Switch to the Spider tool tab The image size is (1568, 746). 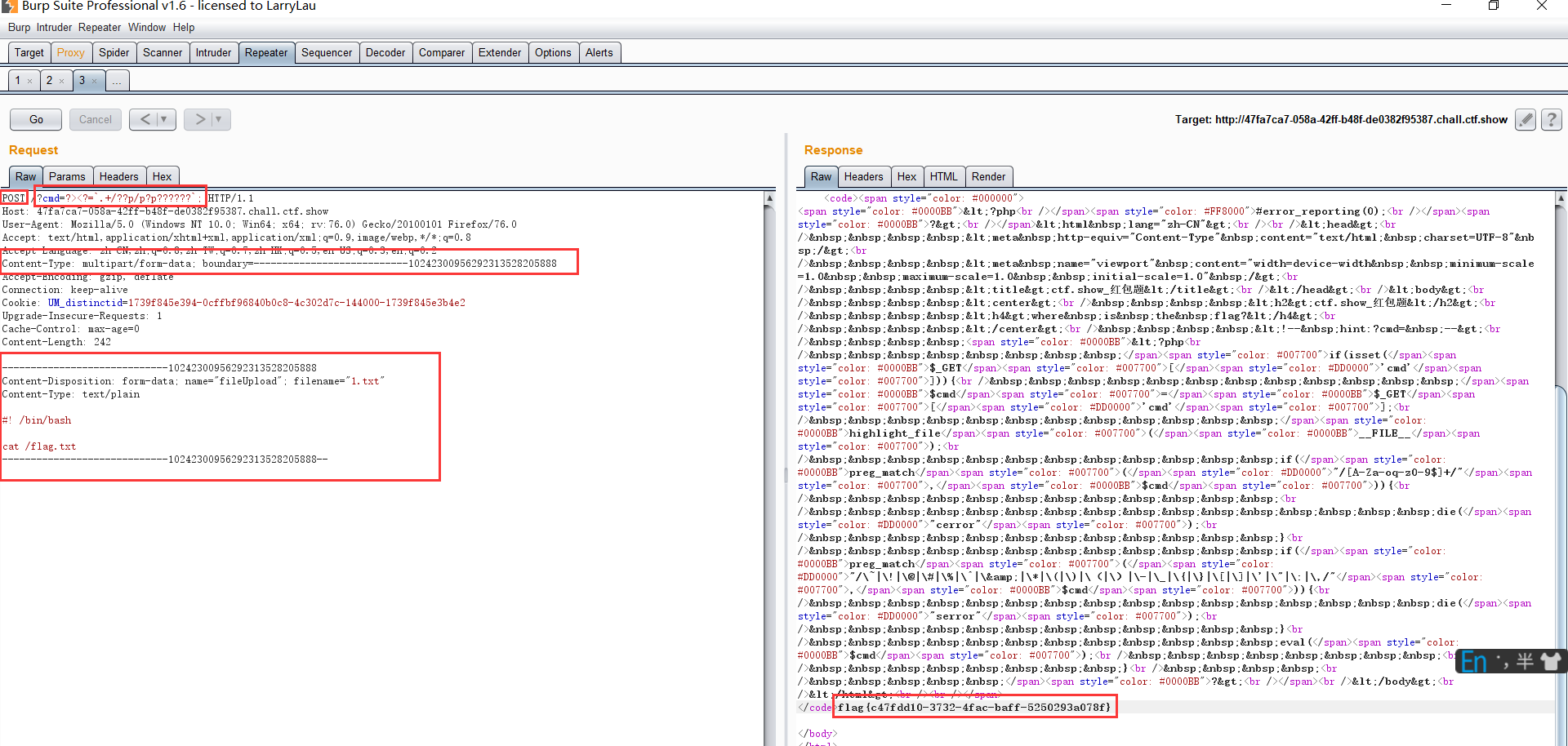[114, 52]
